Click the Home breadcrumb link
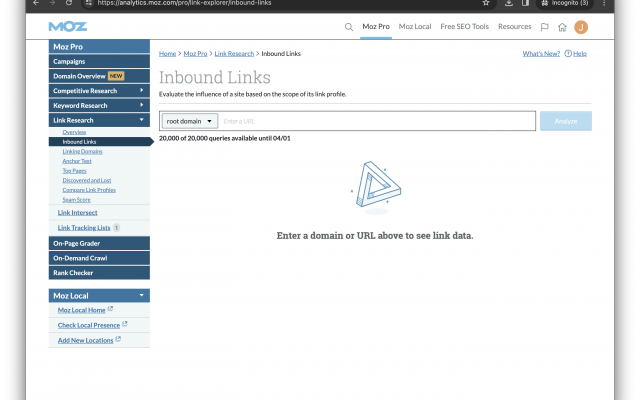The width and height of the screenshot is (640, 400). pos(167,53)
